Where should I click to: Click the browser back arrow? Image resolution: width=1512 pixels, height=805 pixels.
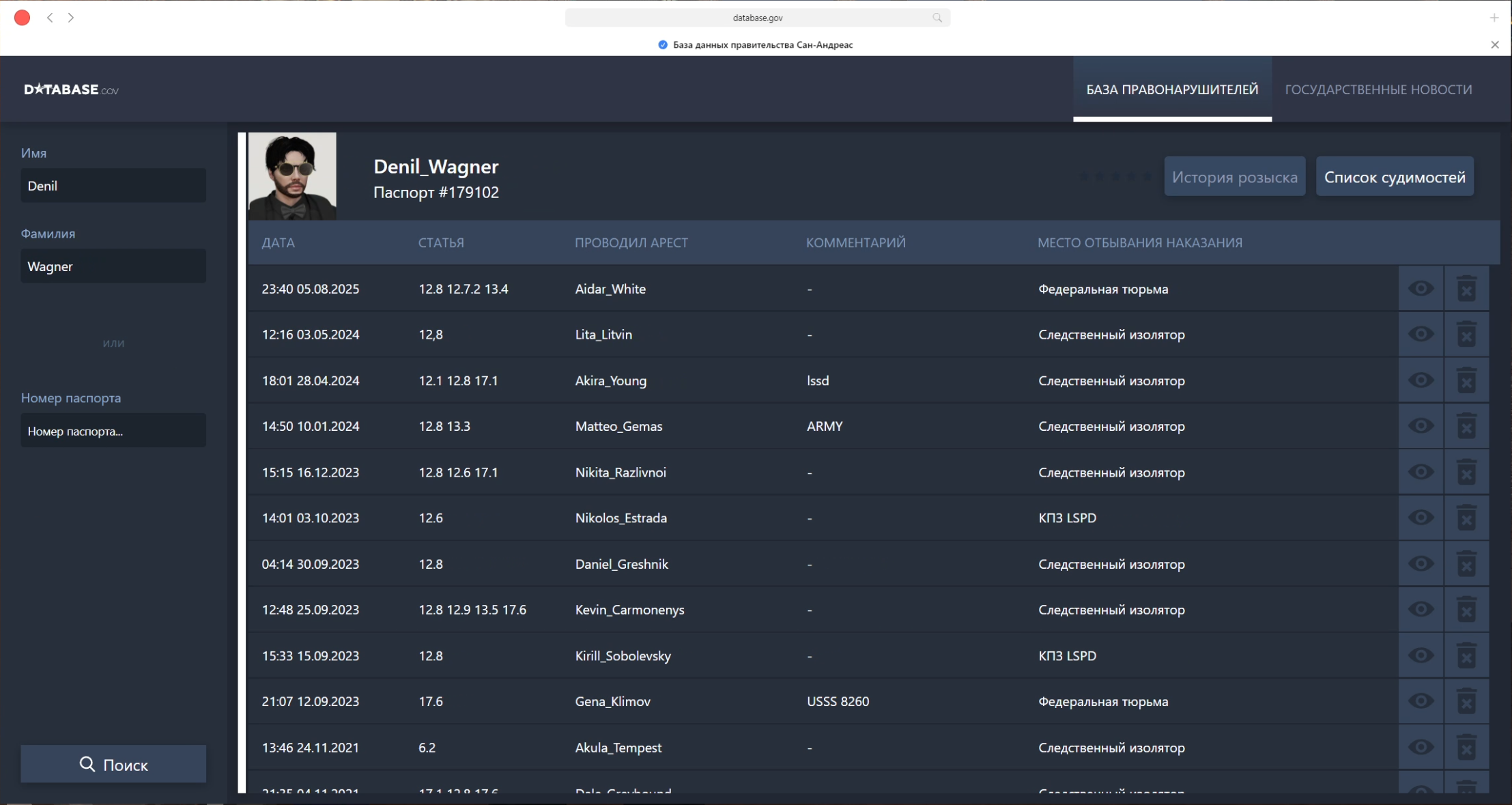[50, 18]
